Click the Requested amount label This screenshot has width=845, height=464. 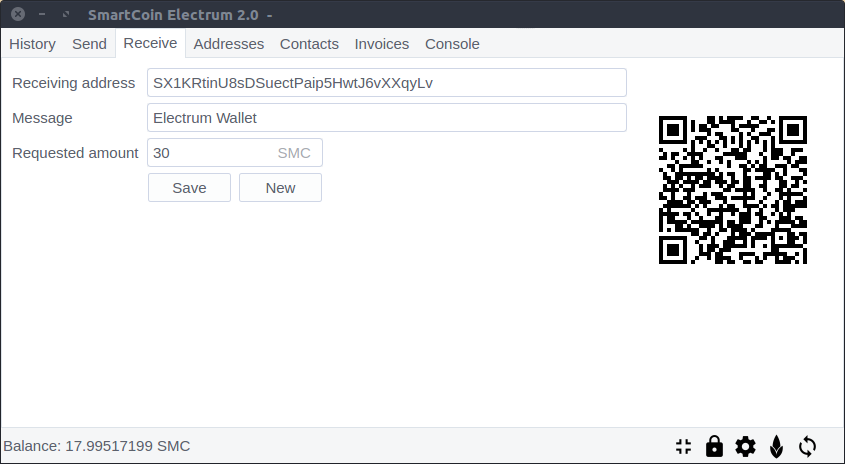click(75, 153)
